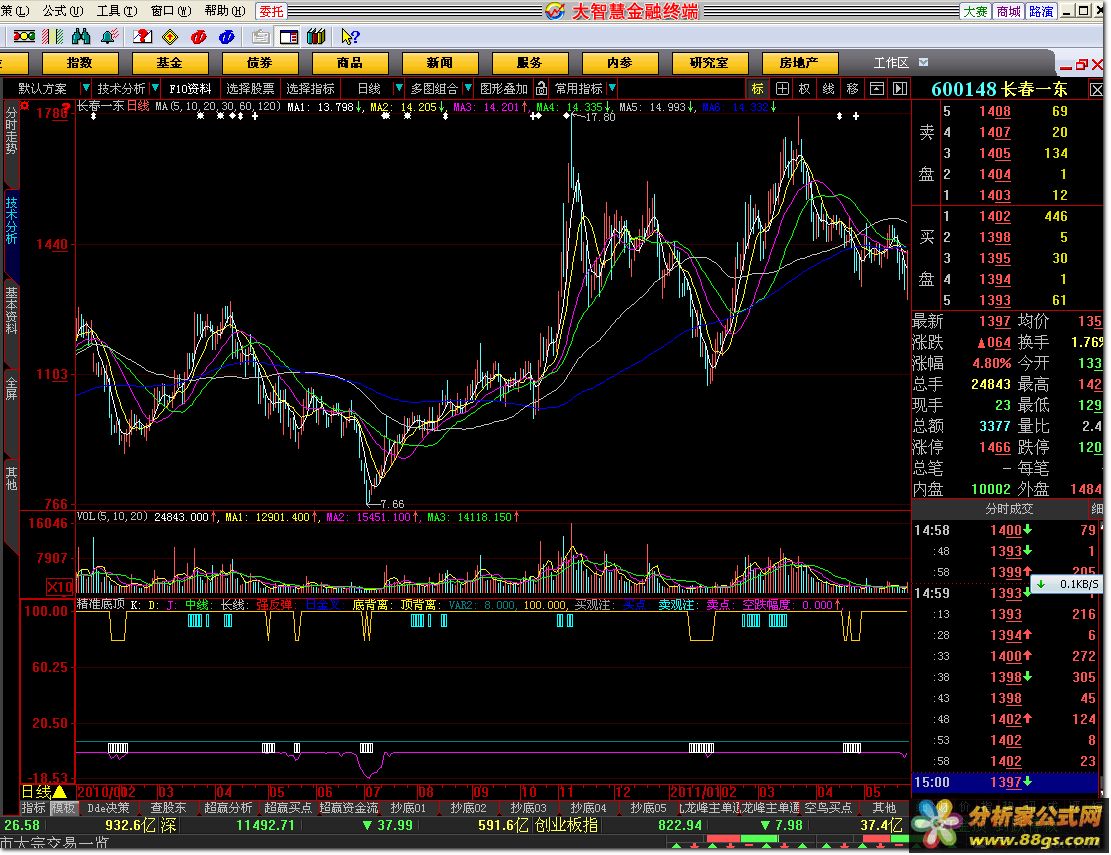Screen dimensions: 1111x855
Task: Click the 选择指标 button
Action: point(310,89)
